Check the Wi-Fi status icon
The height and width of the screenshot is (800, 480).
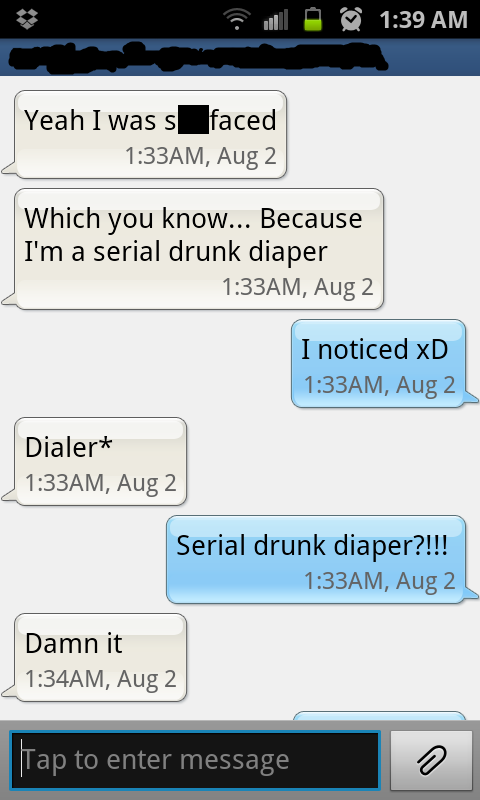tap(237, 19)
